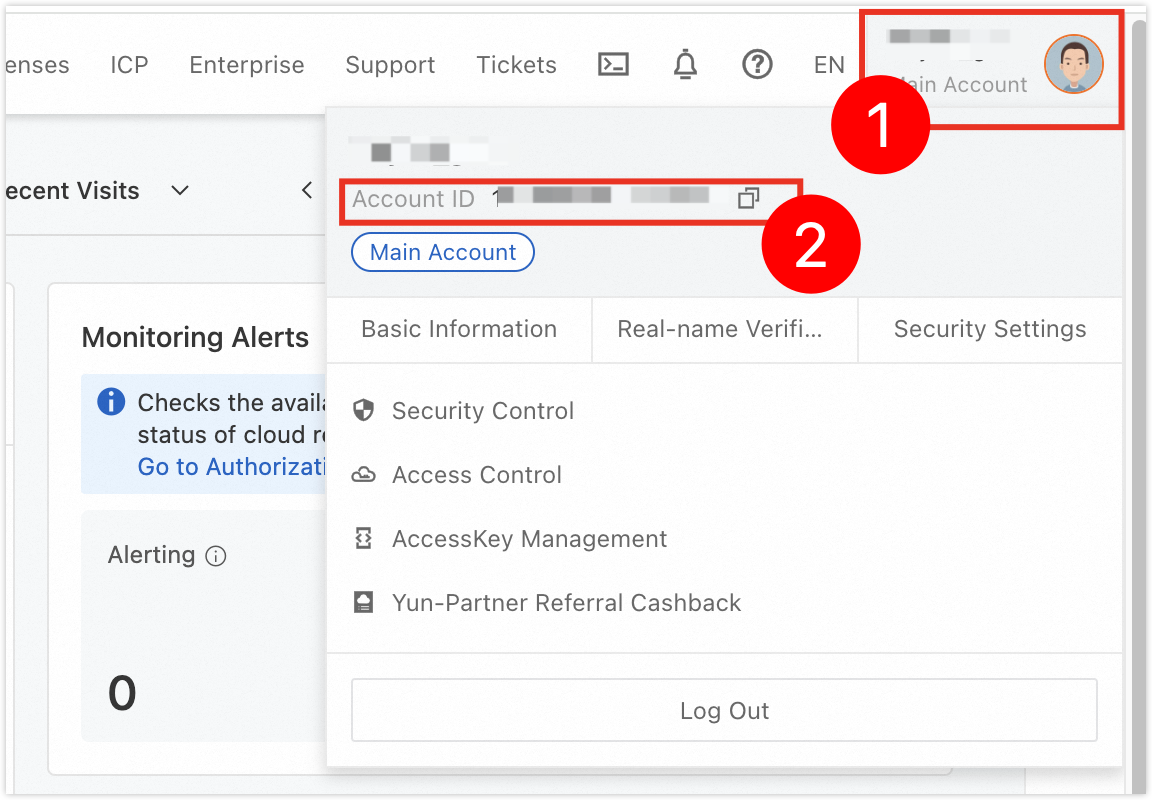
Task: Follow the Go to Authorization link
Action: [232, 466]
